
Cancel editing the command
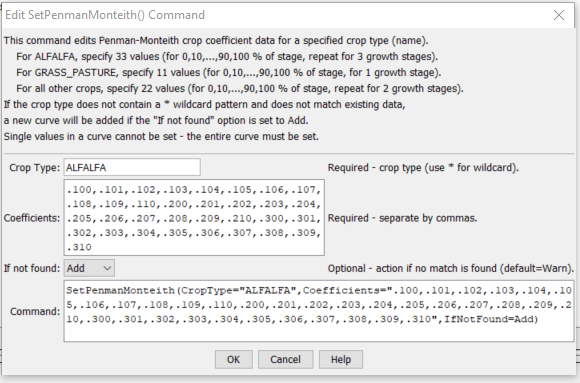[286, 359]
